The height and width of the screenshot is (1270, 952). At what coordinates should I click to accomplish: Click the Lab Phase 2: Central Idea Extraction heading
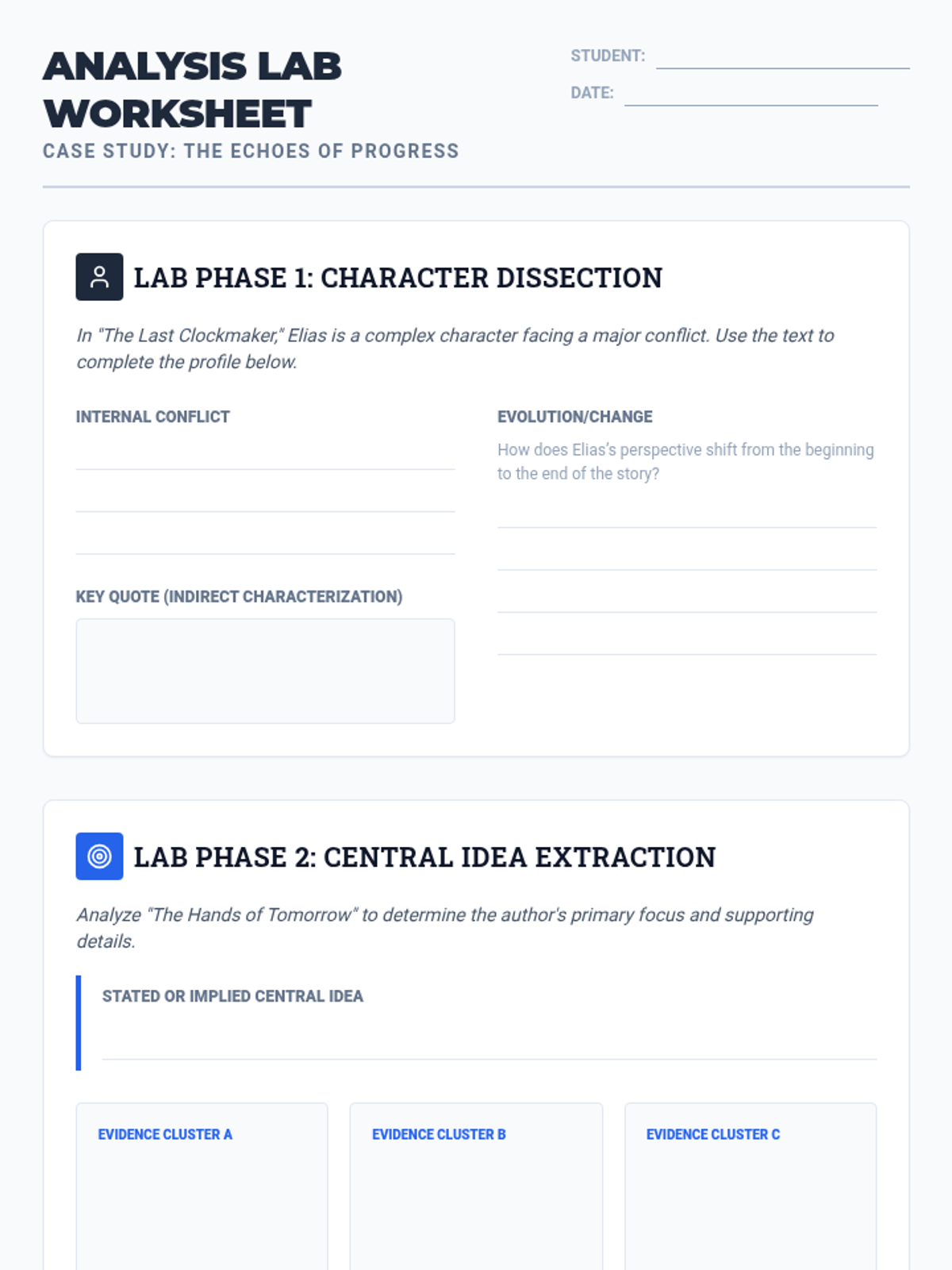point(424,857)
